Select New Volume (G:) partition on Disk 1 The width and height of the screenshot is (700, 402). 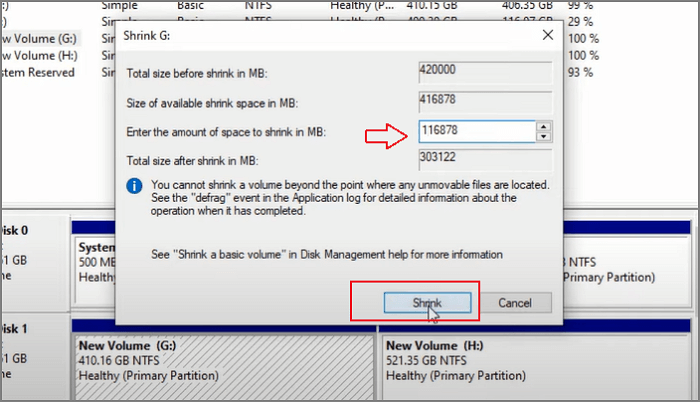point(225,366)
